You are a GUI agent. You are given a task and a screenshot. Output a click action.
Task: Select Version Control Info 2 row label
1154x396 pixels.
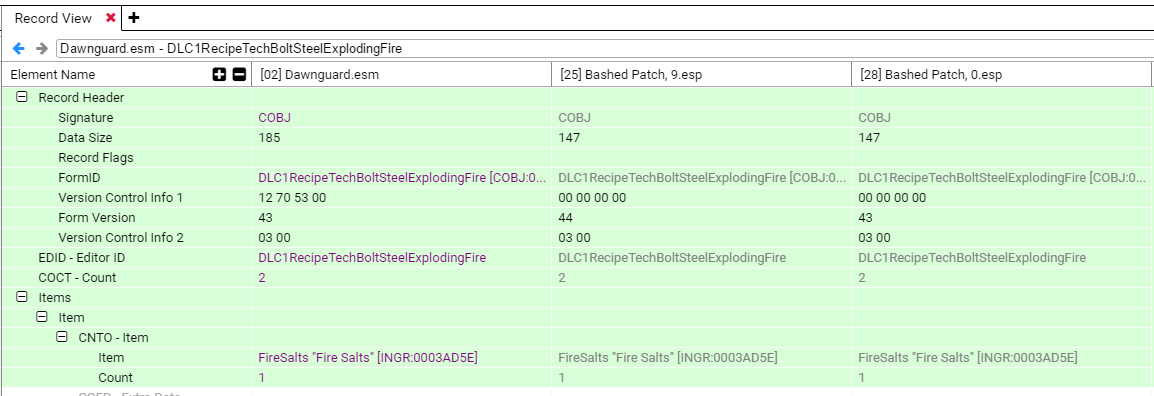[x=121, y=238]
